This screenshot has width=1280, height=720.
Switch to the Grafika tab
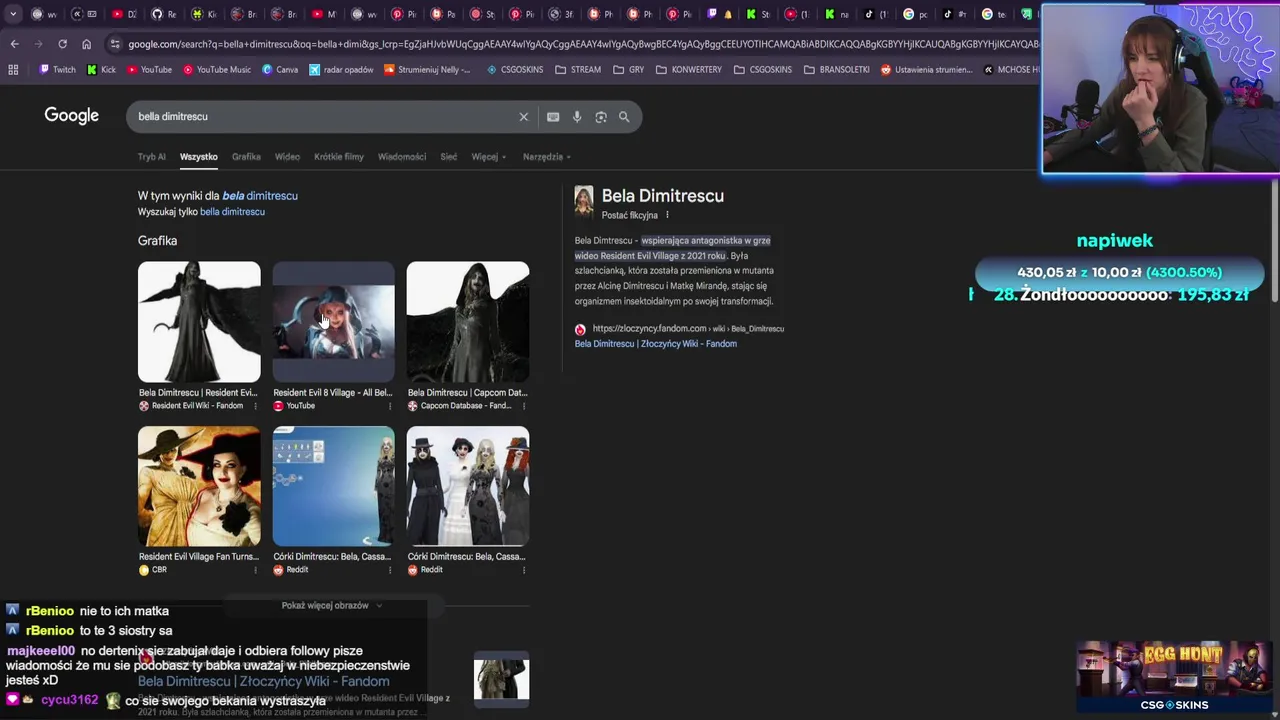(246, 157)
